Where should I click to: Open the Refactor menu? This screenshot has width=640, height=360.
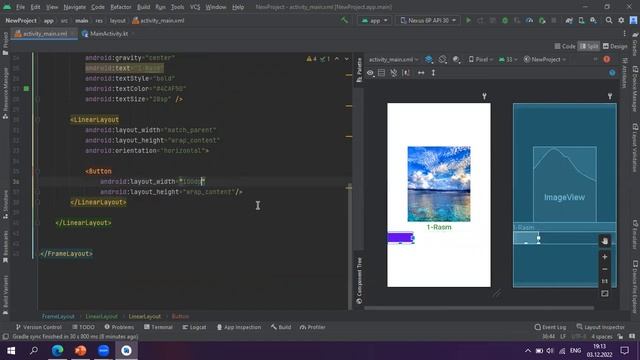coord(121,7)
